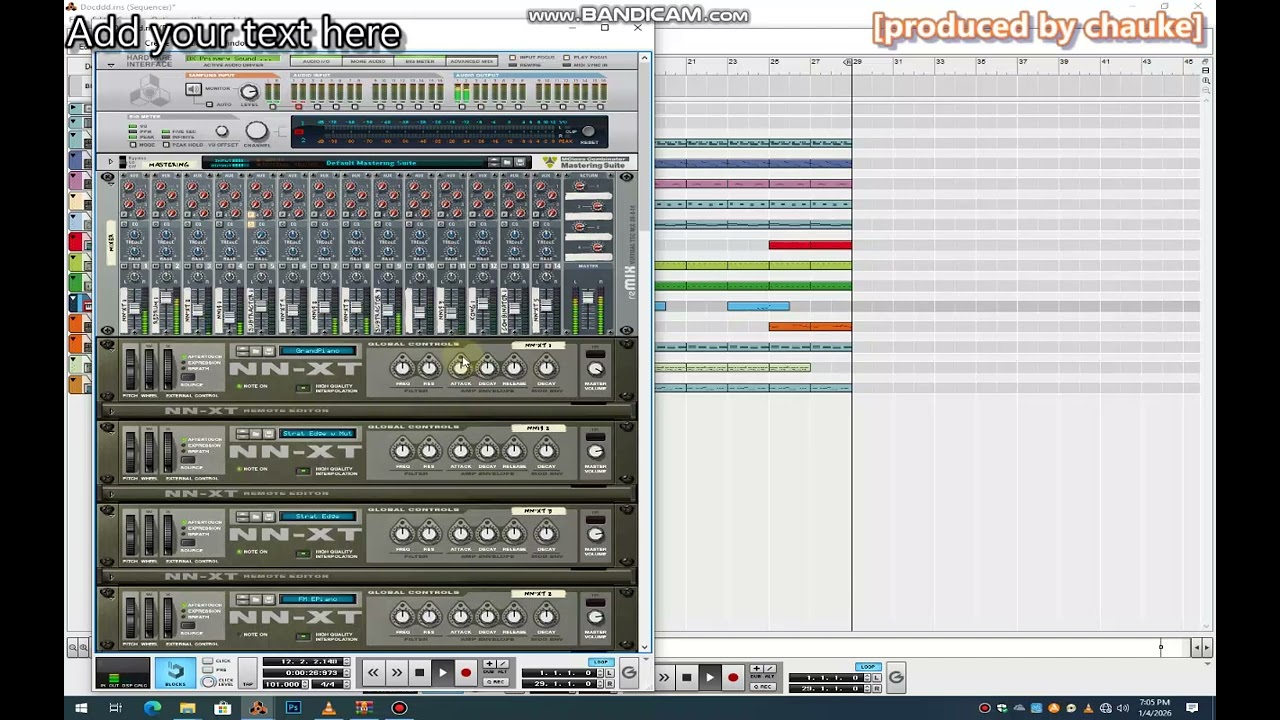Click the VU Offset knob
The height and width of the screenshot is (720, 1280).
coord(222,131)
